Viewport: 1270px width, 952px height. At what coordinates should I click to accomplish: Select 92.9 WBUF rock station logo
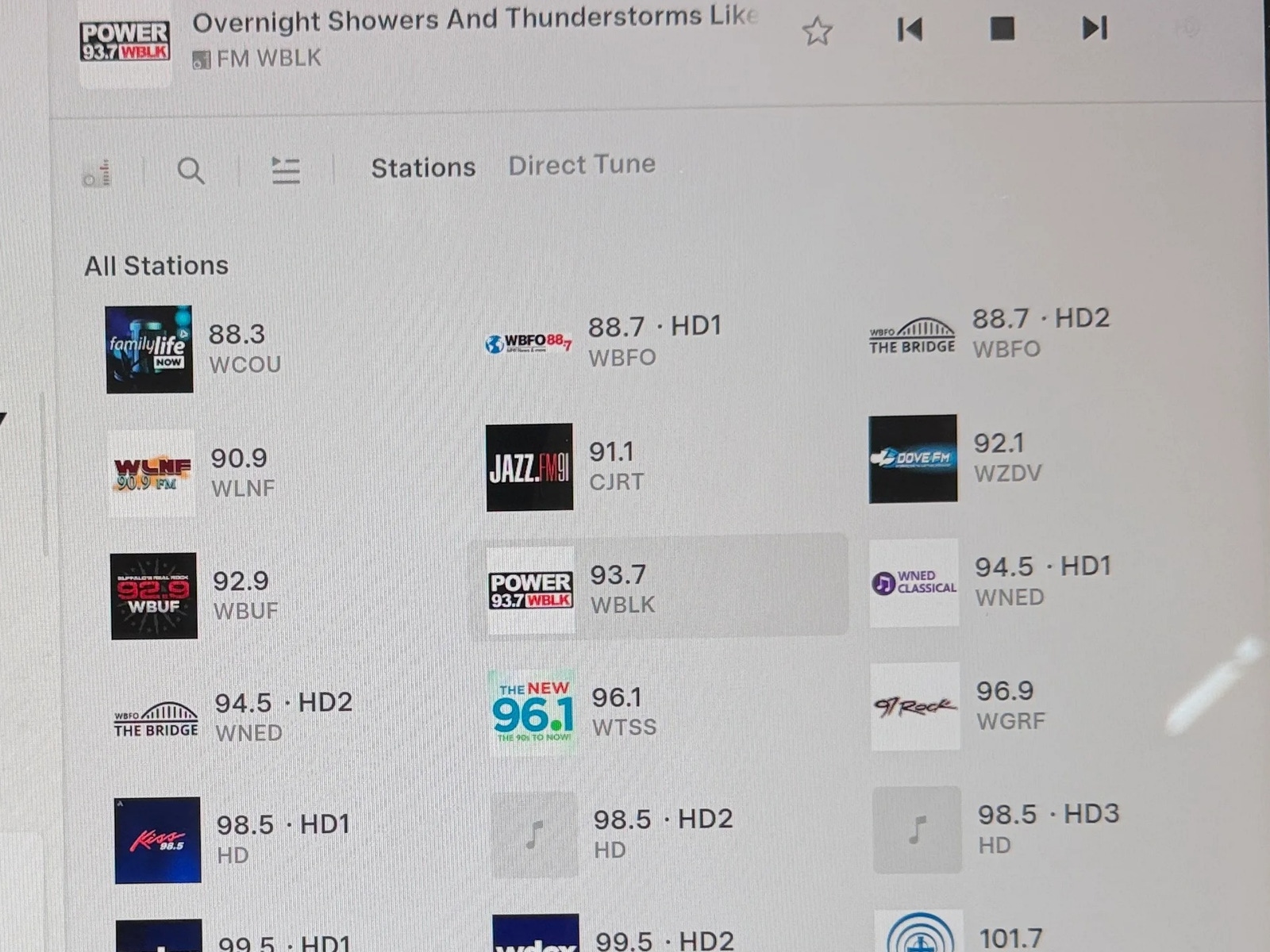(x=154, y=596)
